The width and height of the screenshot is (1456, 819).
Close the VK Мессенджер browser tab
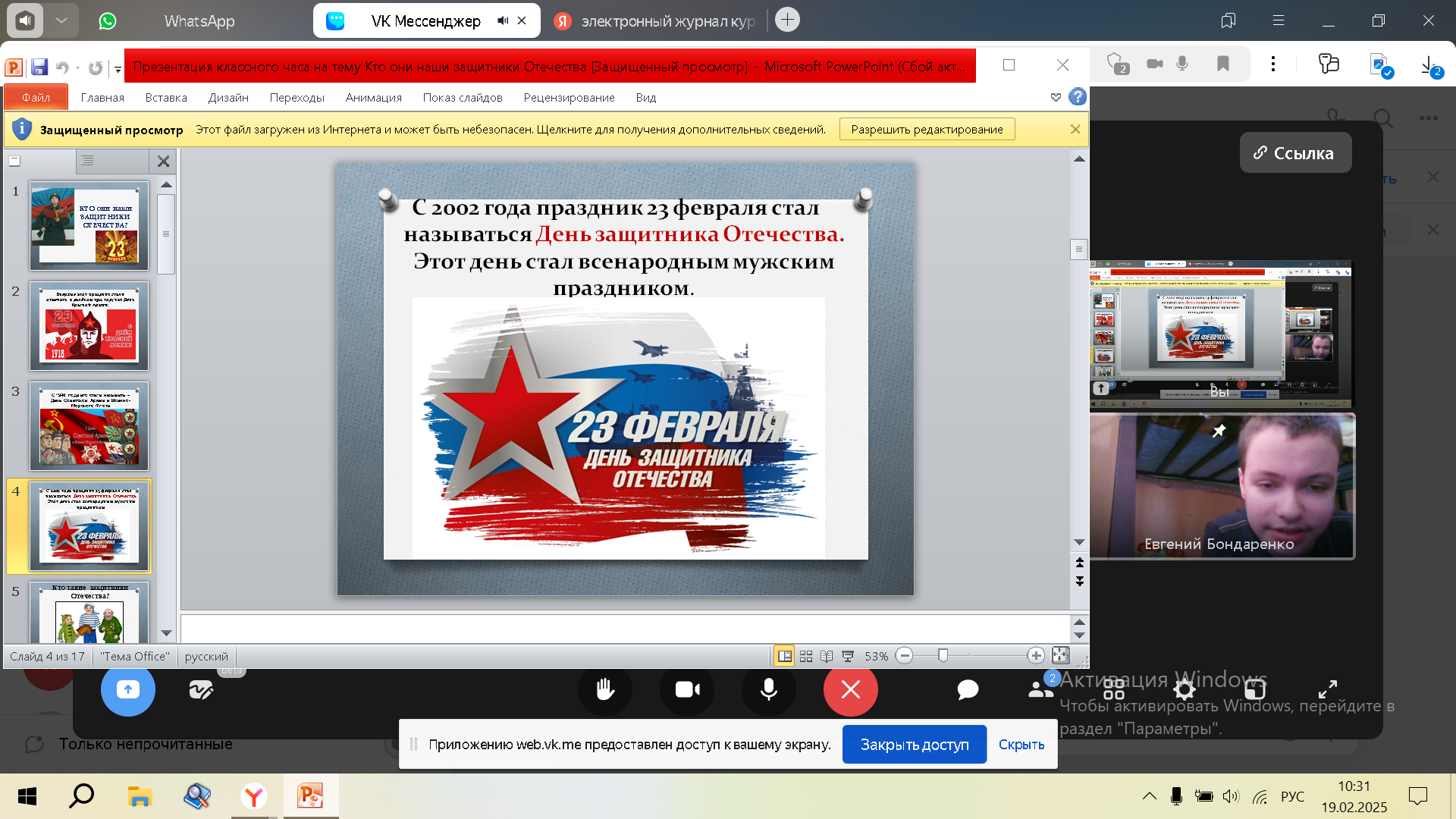pos(522,21)
